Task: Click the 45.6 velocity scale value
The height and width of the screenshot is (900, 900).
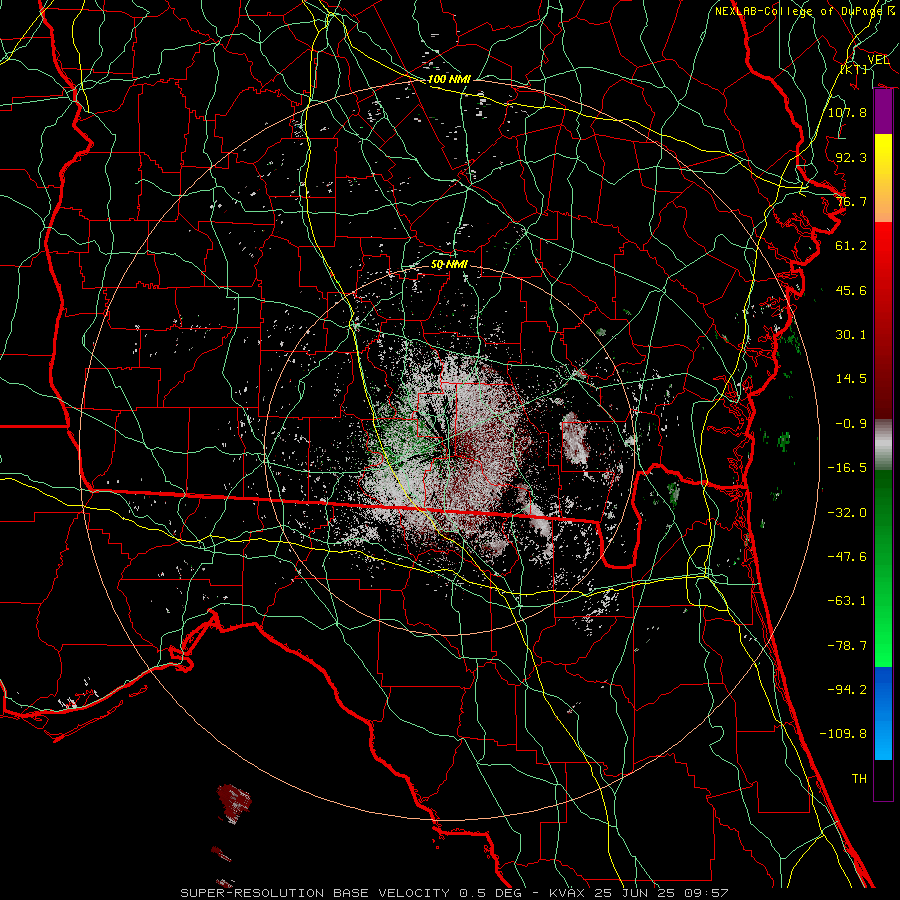Action: coord(851,290)
